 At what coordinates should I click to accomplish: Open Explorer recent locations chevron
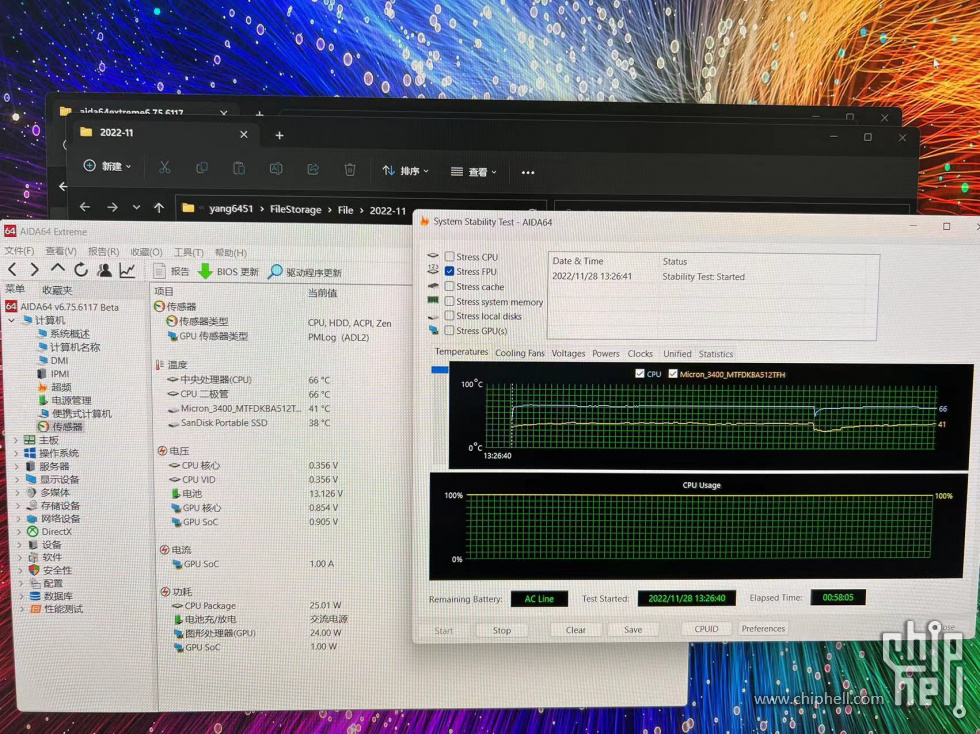tap(136, 208)
